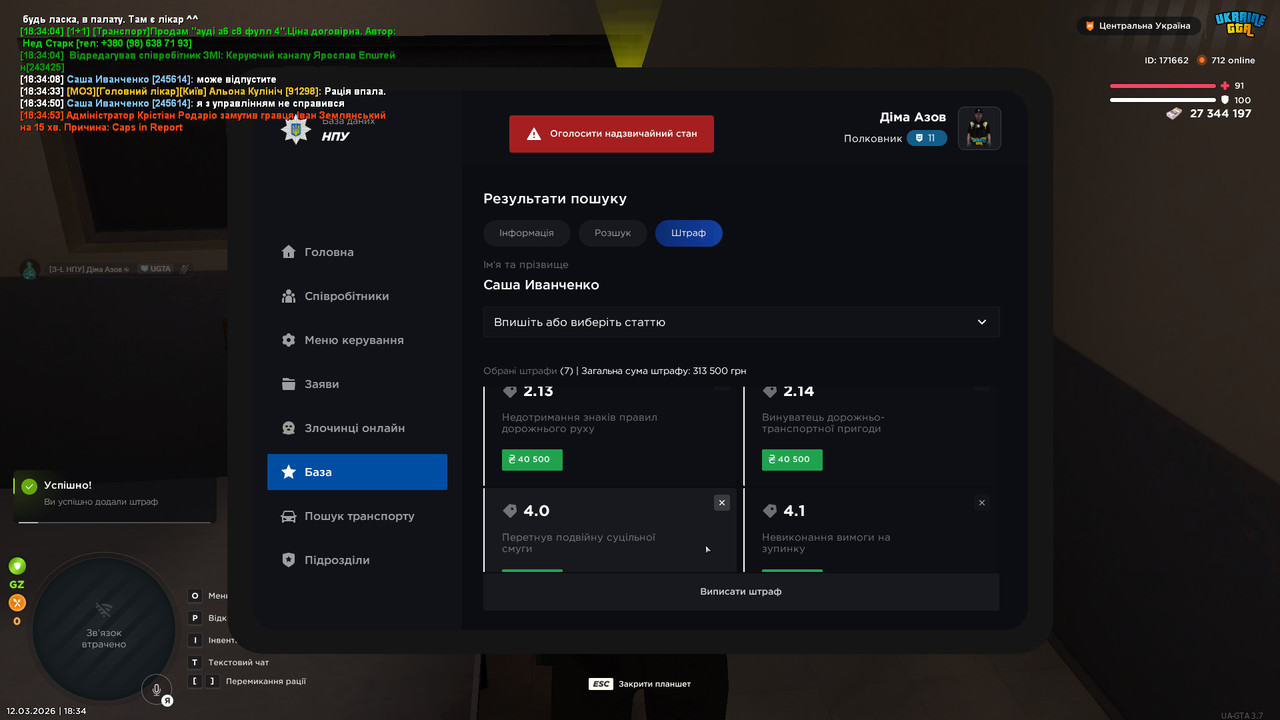Image resolution: width=1280 pixels, height=720 pixels.
Task: Click fine text Перетнув подвійну суцільної смуги
Action: coord(579,543)
